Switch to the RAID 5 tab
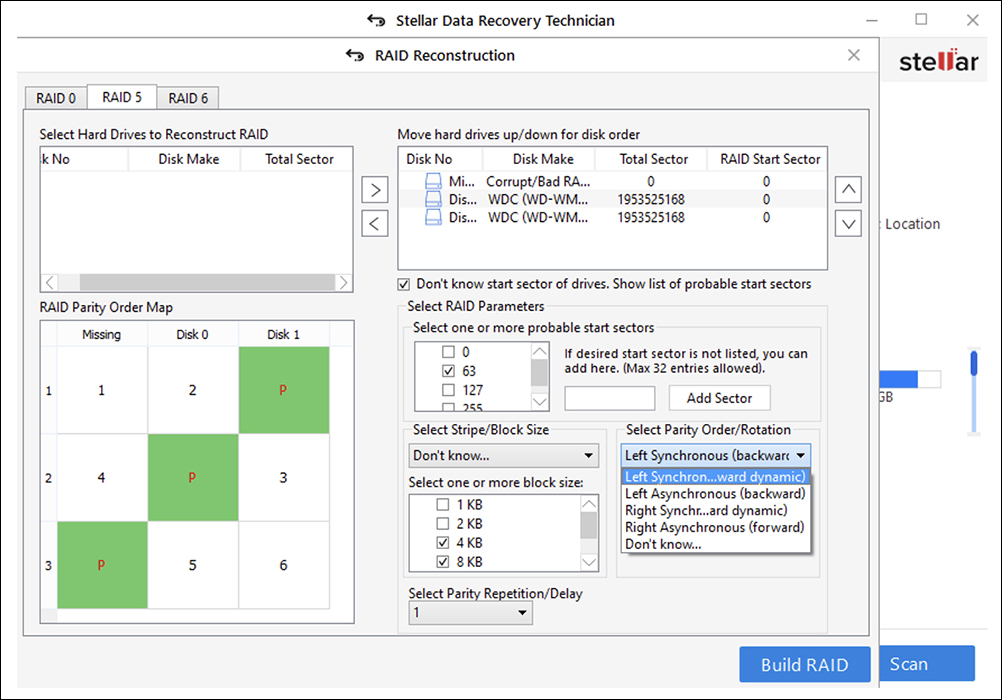This screenshot has width=1002, height=700. pyautogui.click(x=122, y=97)
